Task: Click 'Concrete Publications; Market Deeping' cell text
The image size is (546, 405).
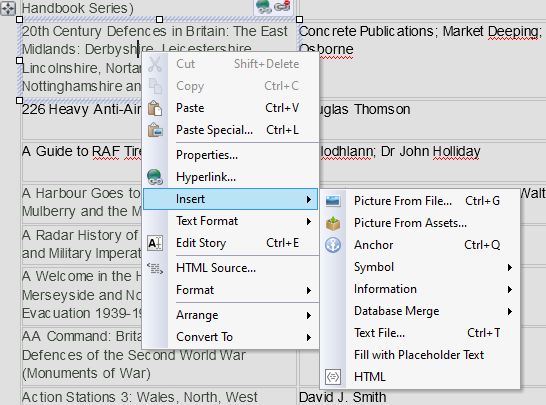Action: point(420,32)
